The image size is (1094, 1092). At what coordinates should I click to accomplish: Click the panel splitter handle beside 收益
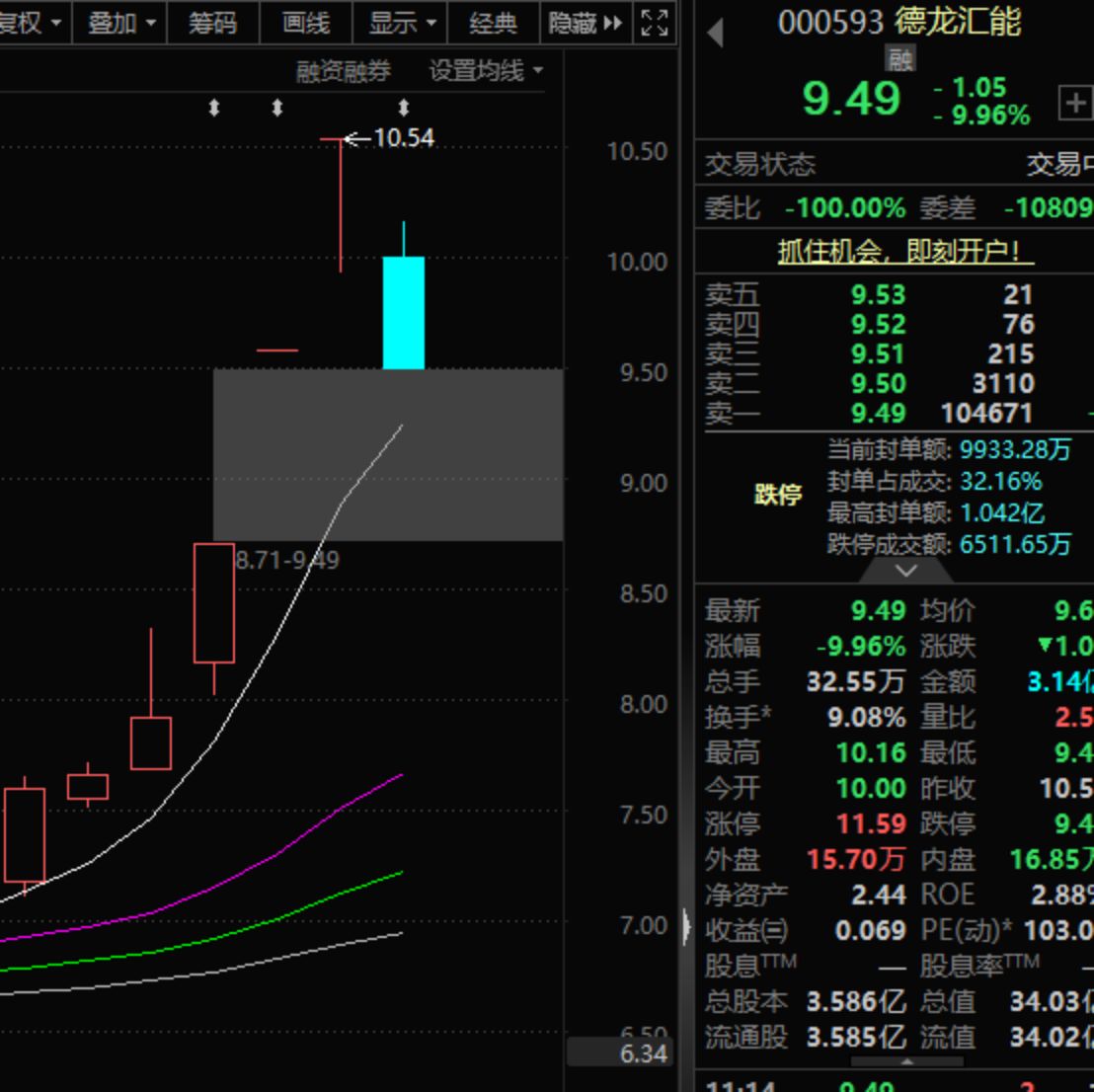tap(686, 927)
